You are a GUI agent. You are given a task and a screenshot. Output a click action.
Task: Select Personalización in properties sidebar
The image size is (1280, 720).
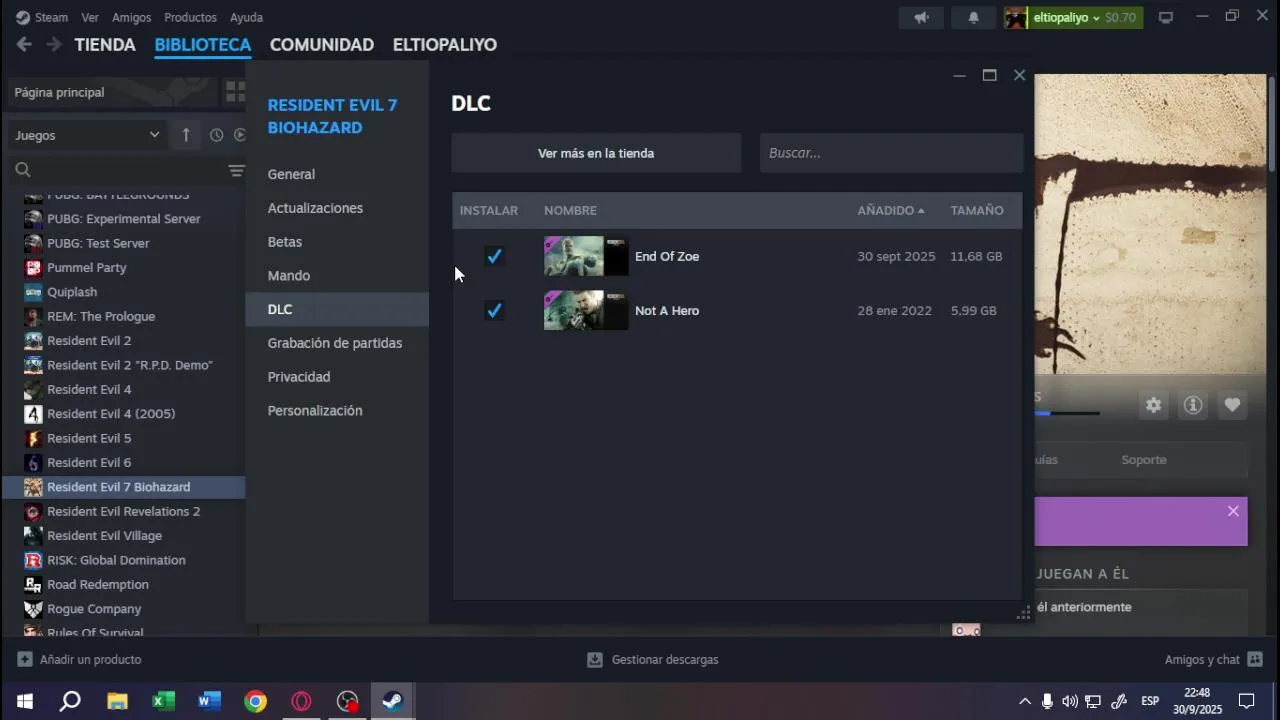[x=337, y=411]
